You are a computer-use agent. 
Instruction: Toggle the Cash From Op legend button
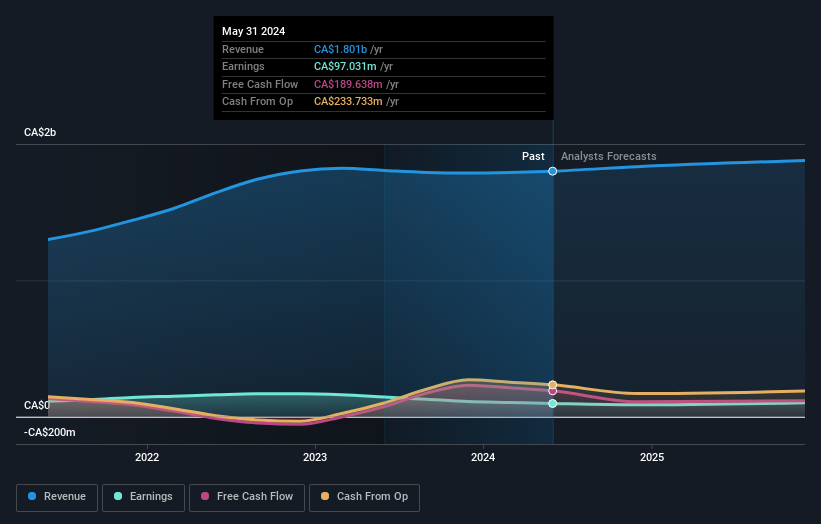(x=364, y=497)
